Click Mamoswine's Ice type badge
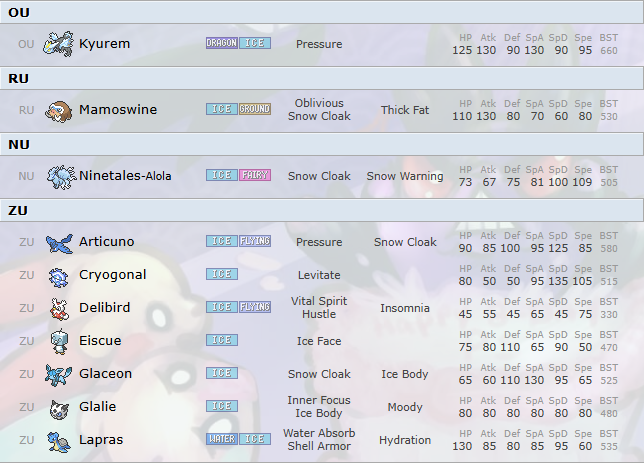The image size is (644, 463). (222, 109)
